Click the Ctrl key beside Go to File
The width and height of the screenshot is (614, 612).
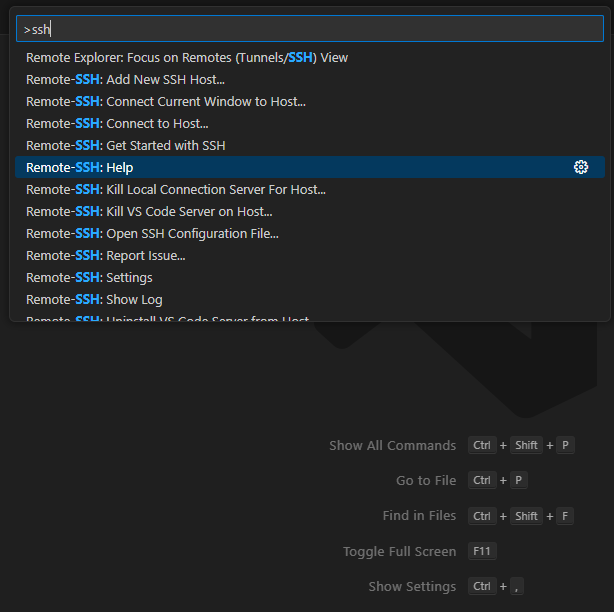coord(482,480)
